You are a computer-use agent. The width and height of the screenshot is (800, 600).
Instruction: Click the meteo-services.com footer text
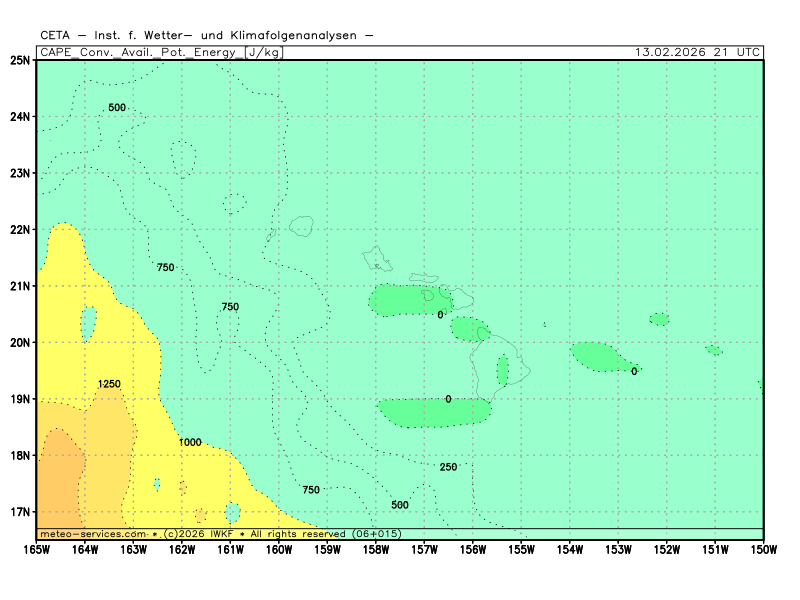92,534
